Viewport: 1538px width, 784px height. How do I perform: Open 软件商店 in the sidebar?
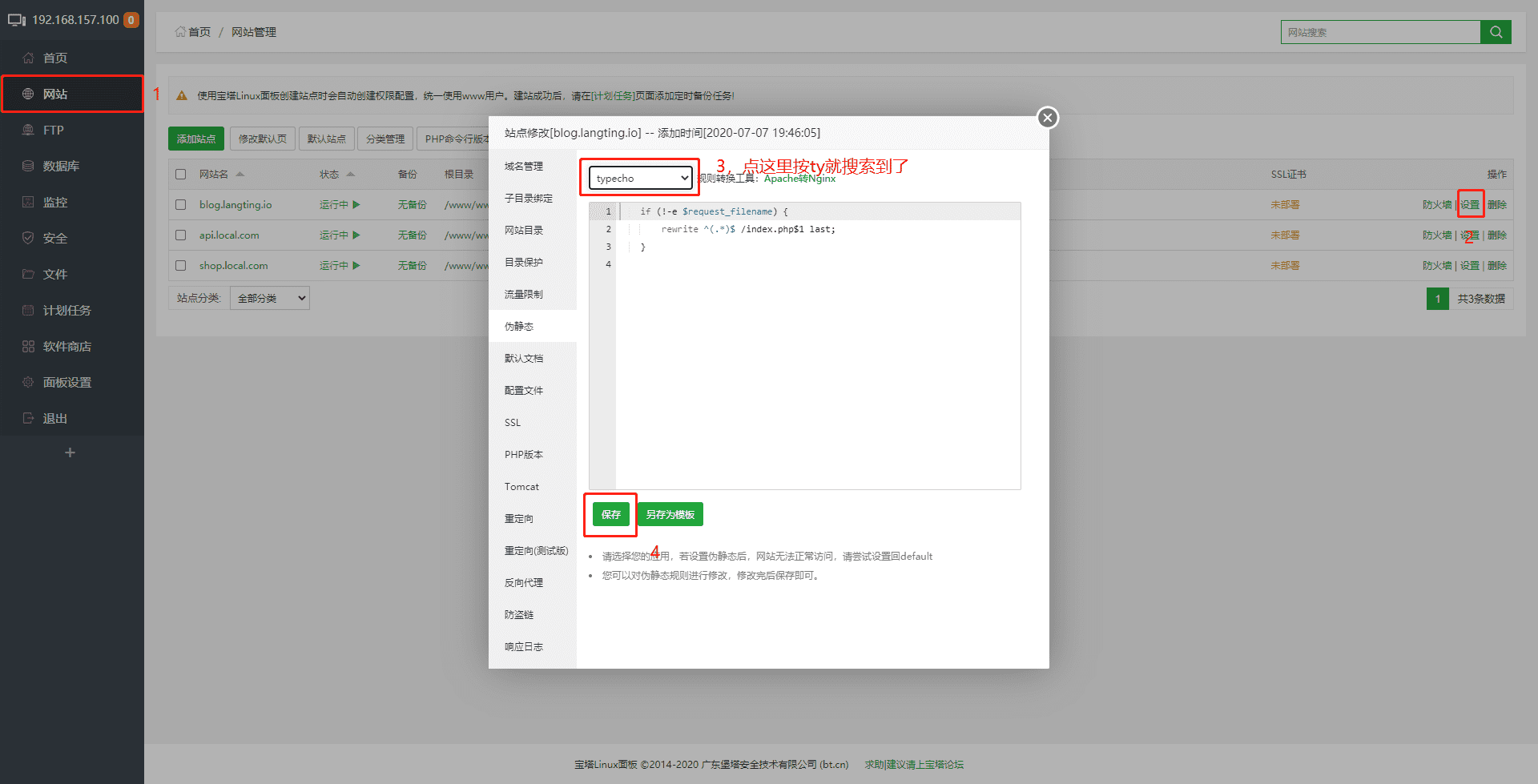pyautogui.click(x=72, y=346)
